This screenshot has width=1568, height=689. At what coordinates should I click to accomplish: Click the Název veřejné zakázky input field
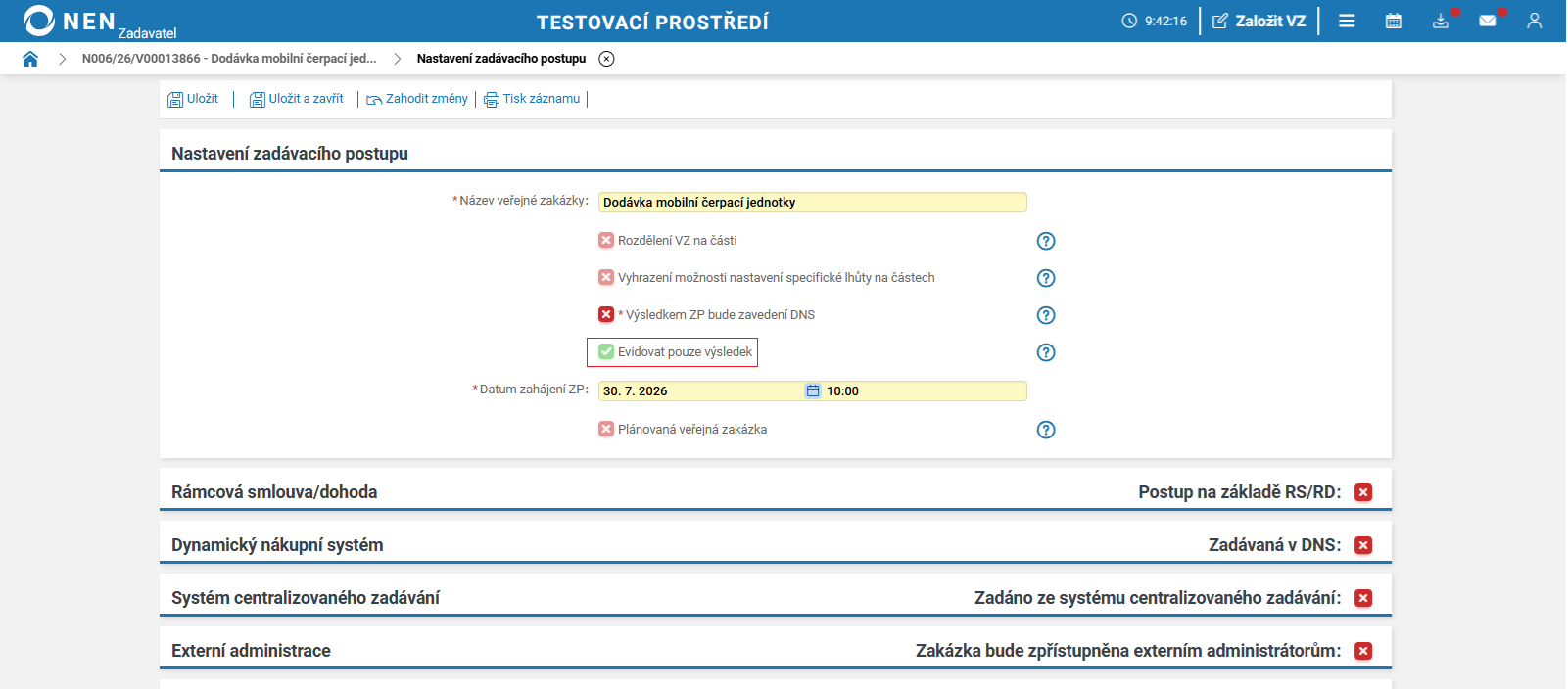tap(813, 202)
